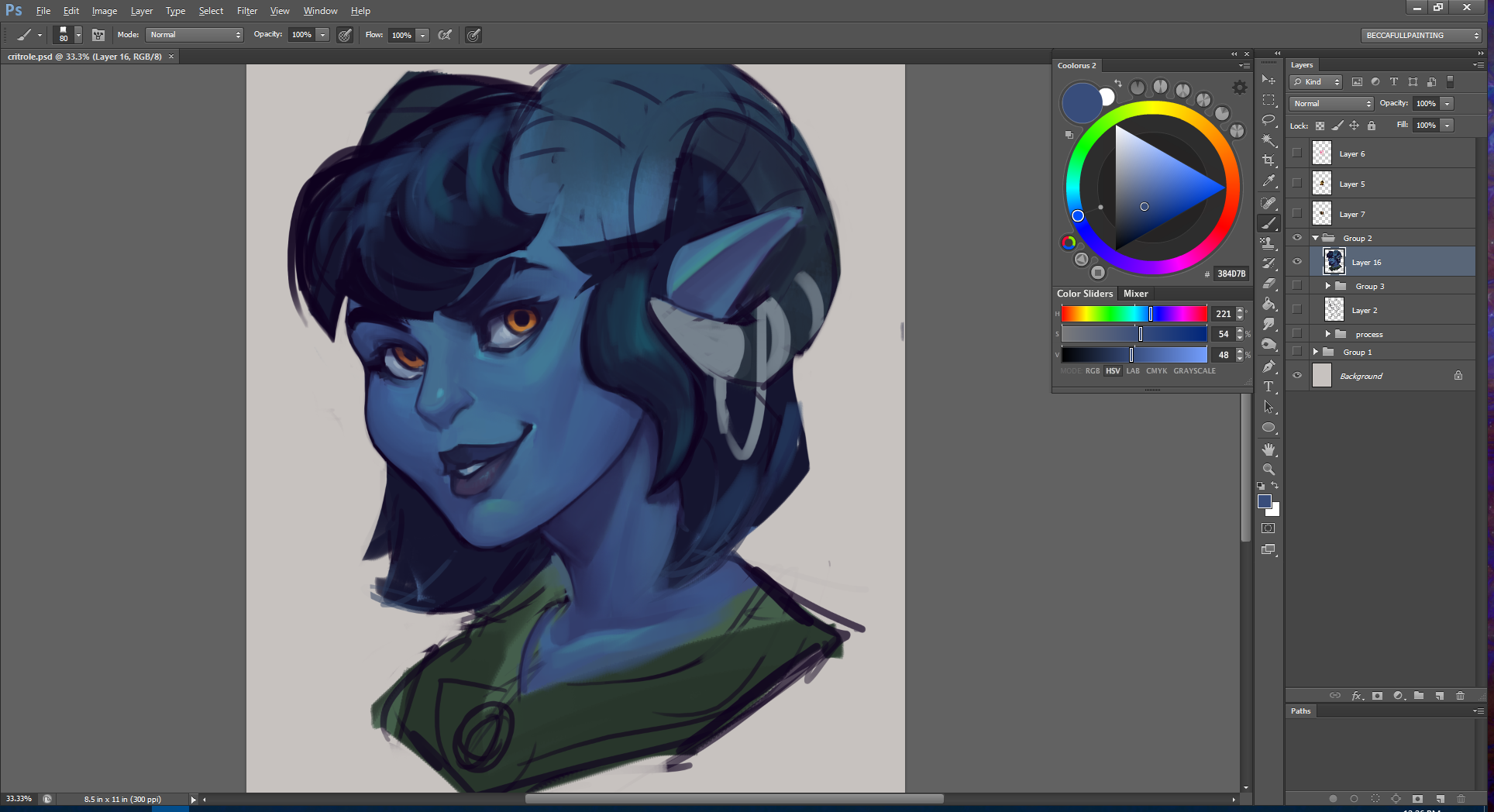The height and width of the screenshot is (812, 1494).
Task: Select the Zoom tool
Action: 1269,470
